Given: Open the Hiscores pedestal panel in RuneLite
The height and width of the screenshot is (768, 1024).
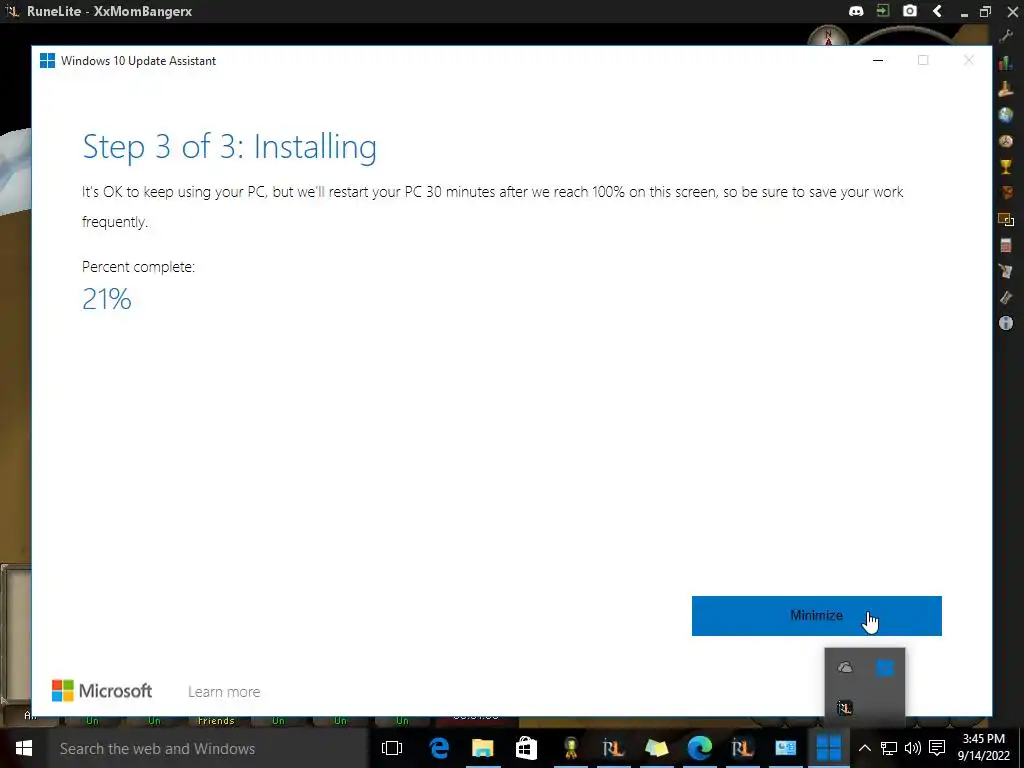Looking at the screenshot, I should tap(1006, 88).
